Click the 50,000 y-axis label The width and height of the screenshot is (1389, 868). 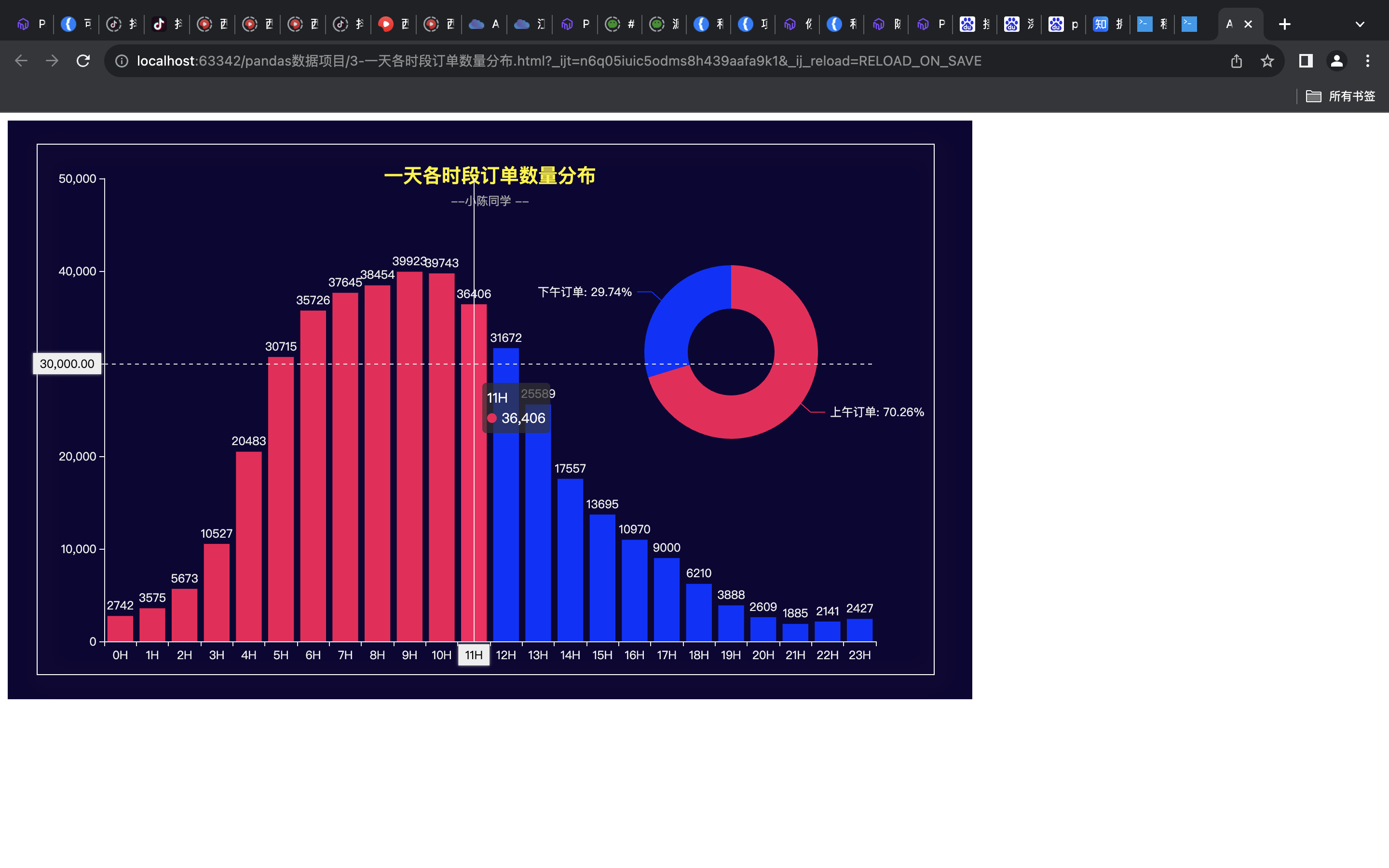click(x=78, y=178)
